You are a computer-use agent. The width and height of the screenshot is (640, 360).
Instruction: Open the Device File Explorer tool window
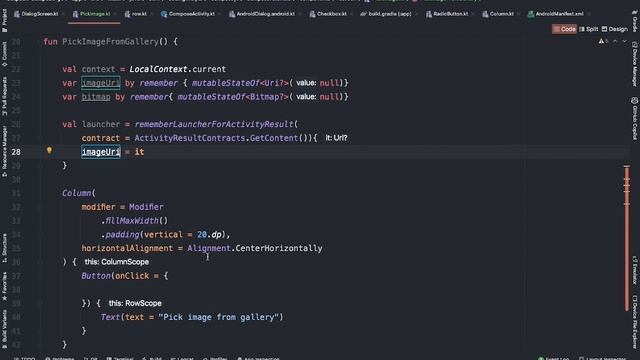635,322
